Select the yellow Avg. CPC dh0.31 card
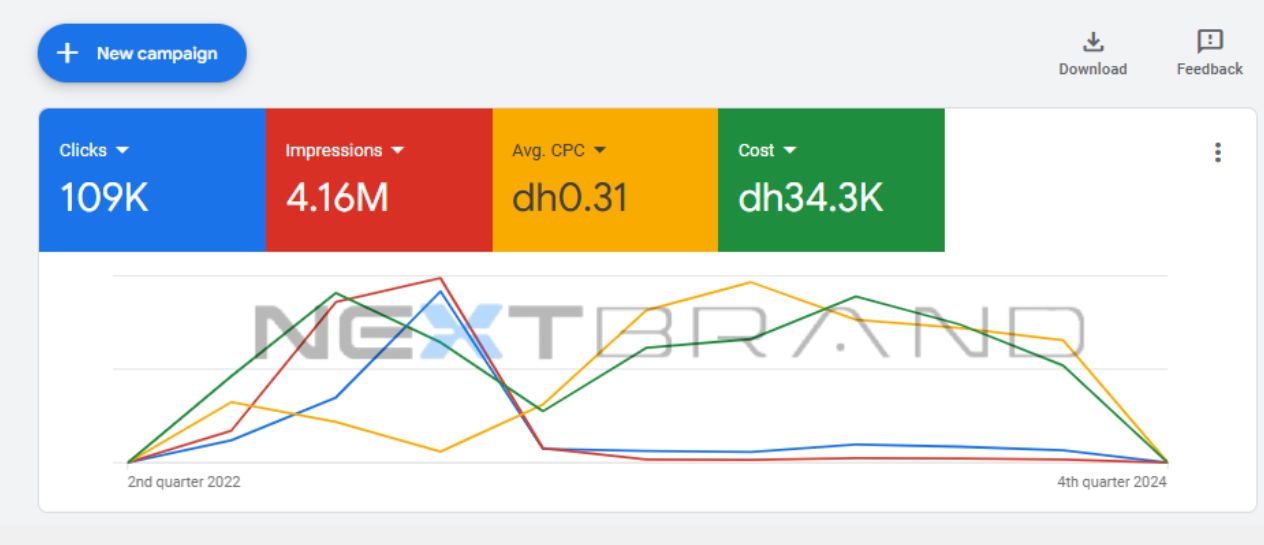1264x545 pixels. 605,180
